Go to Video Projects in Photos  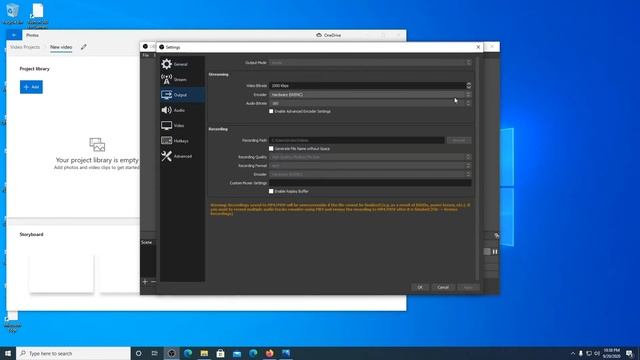25,47
